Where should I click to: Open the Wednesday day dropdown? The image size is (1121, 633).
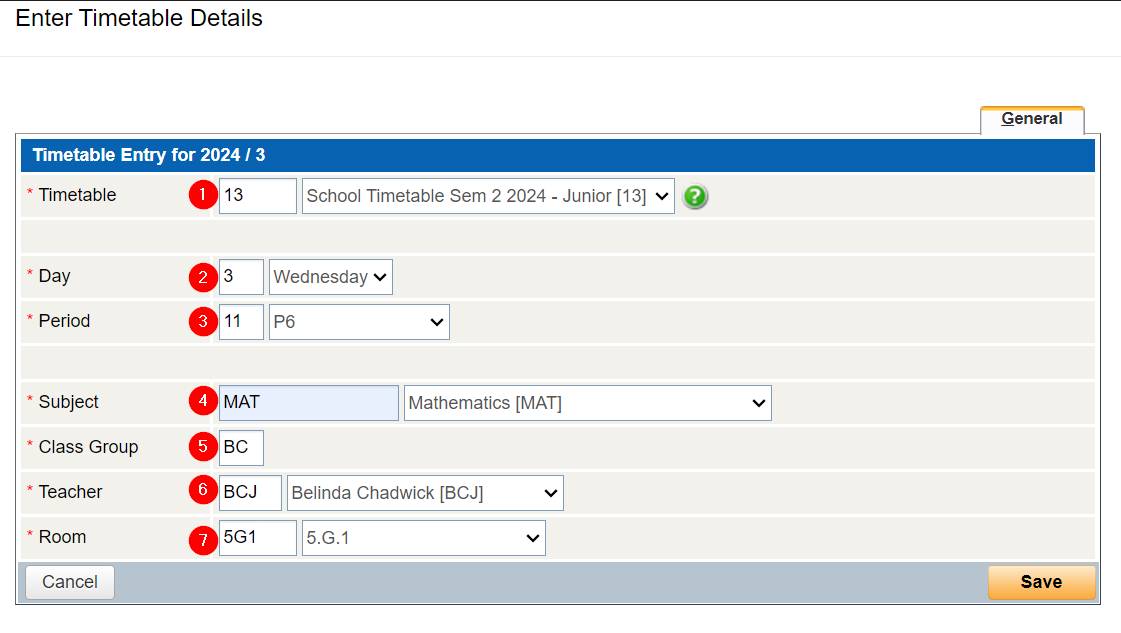(x=331, y=277)
